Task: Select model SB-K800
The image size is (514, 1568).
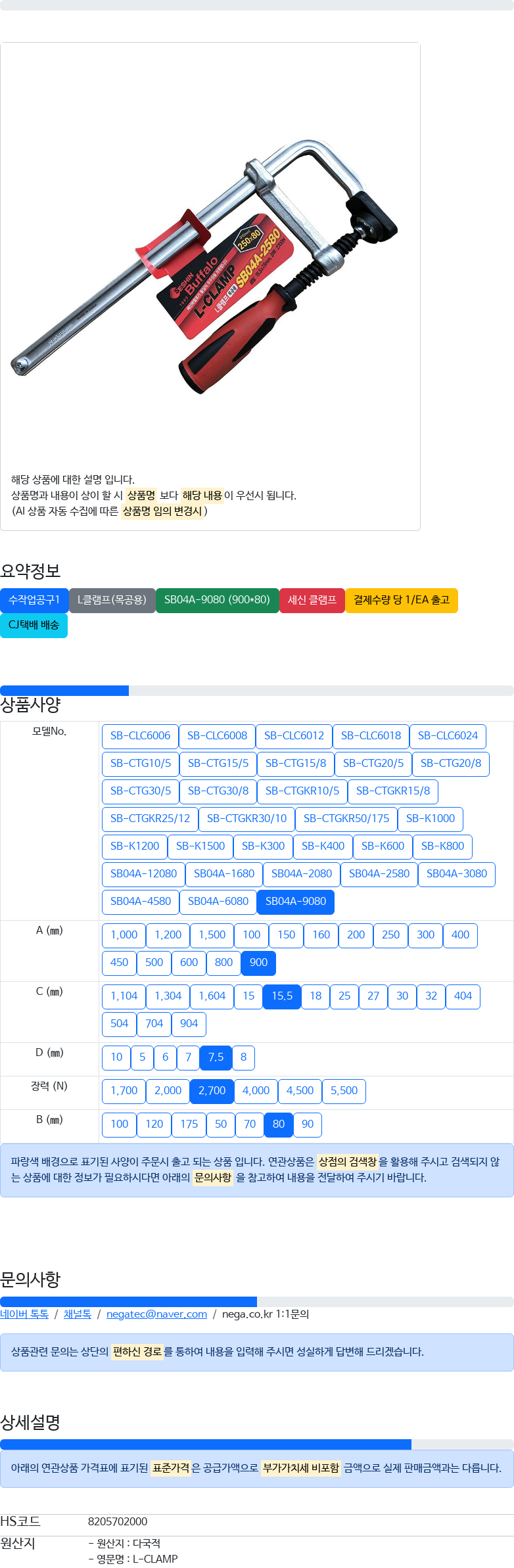Action: pyautogui.click(x=442, y=846)
